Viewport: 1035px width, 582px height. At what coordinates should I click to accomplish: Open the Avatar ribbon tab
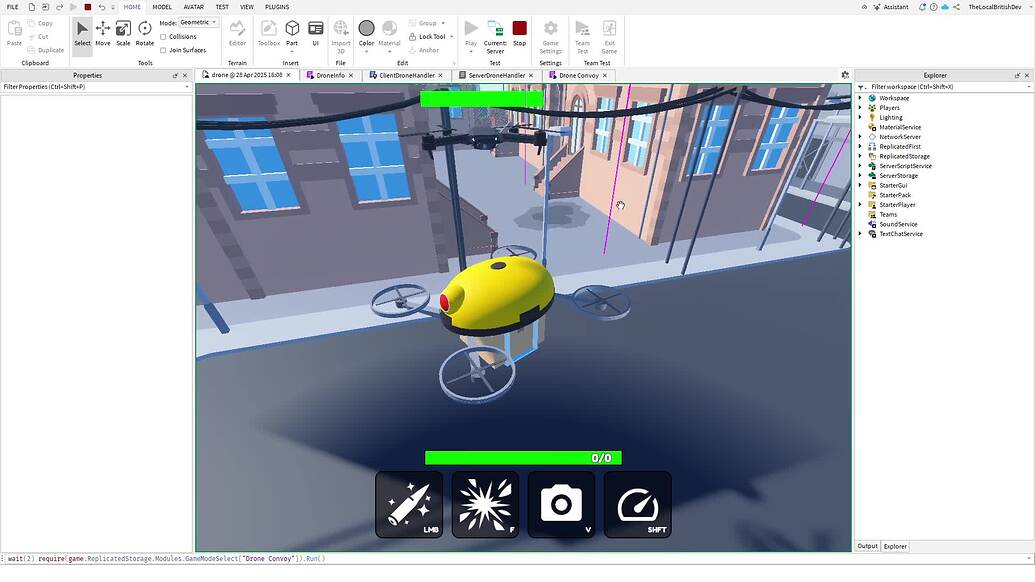(x=193, y=6)
